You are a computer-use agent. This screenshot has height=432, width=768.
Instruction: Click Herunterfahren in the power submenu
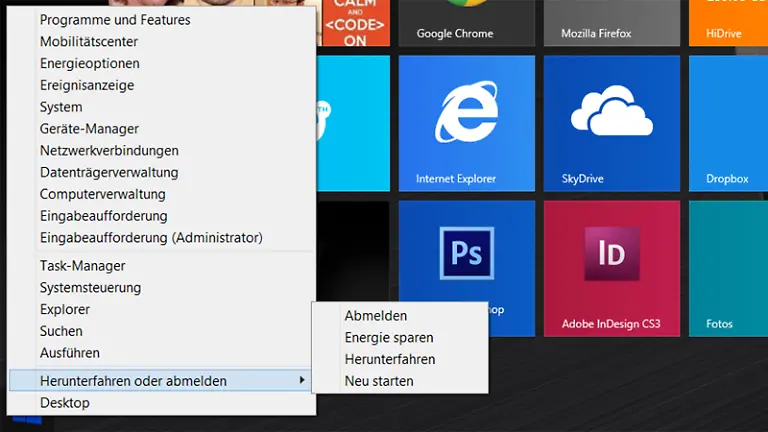point(389,359)
